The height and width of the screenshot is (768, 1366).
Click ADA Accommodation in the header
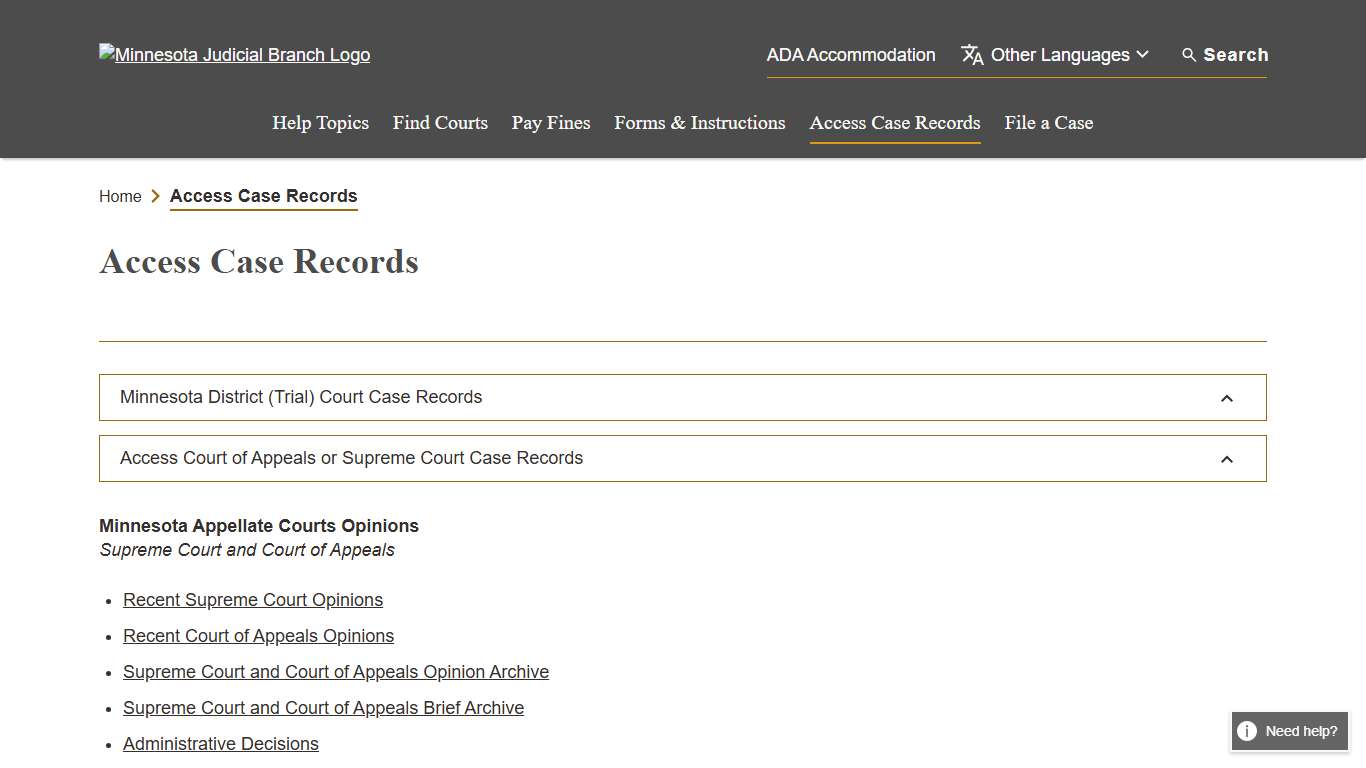click(851, 55)
